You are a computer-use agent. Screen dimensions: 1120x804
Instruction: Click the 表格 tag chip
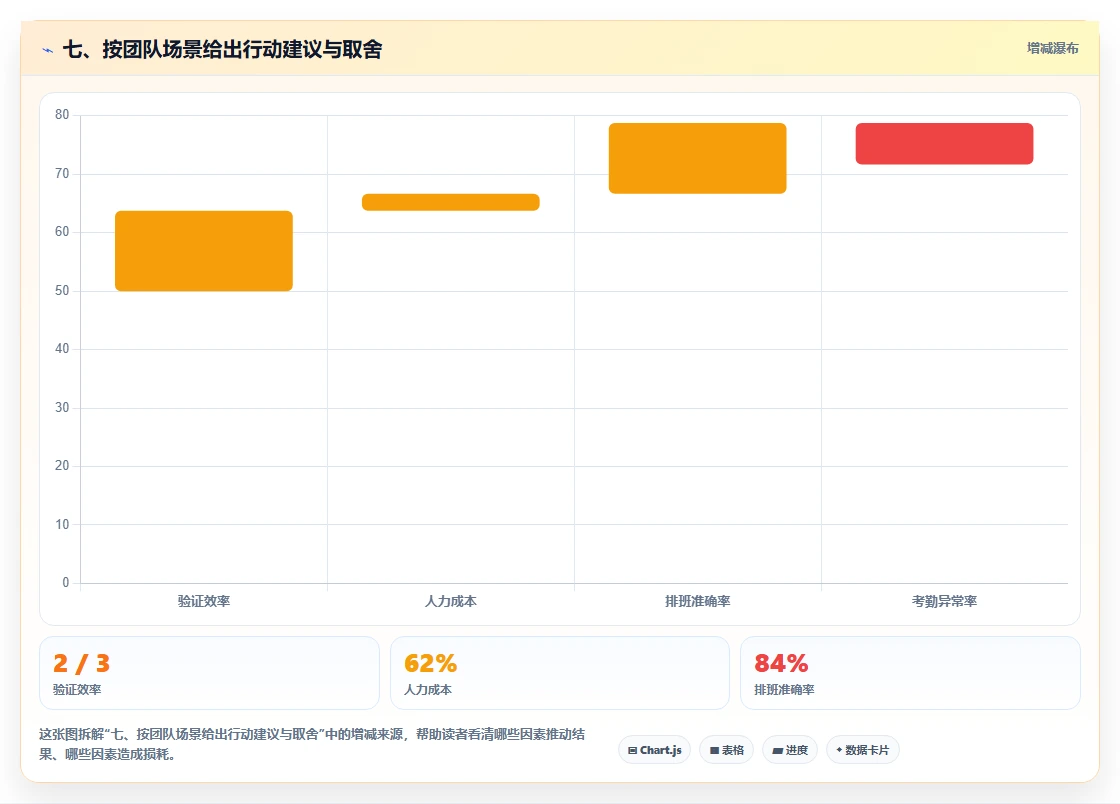pos(726,750)
